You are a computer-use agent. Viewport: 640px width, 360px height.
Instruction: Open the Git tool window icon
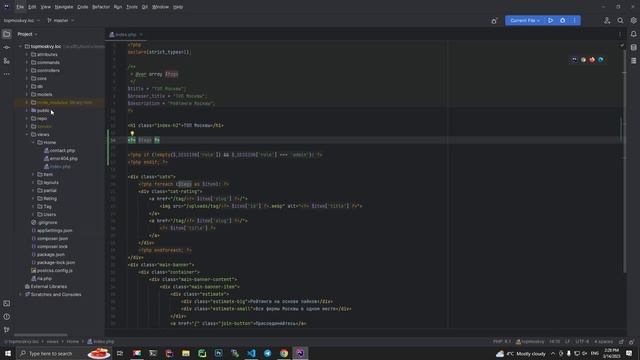(7, 329)
